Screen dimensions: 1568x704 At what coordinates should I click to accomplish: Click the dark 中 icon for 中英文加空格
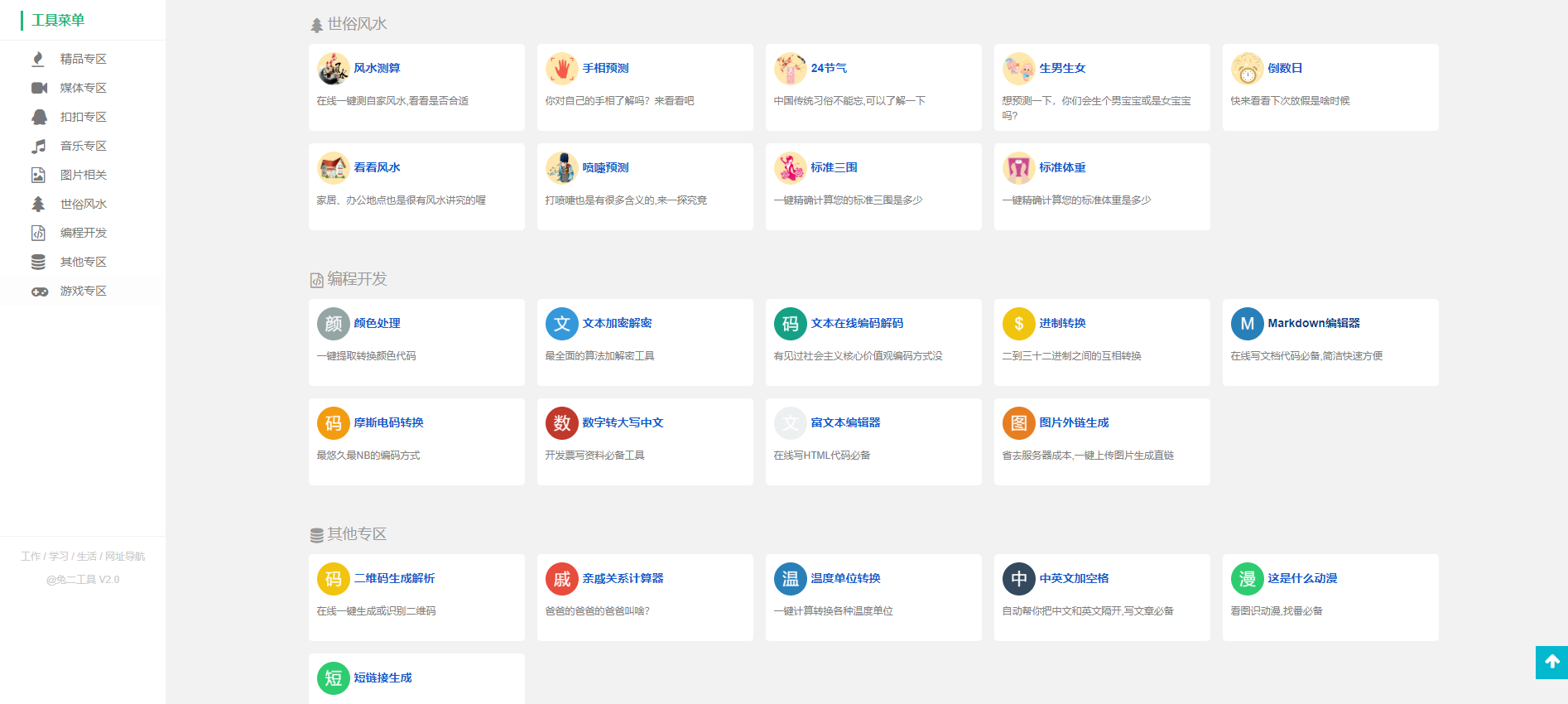1019,579
